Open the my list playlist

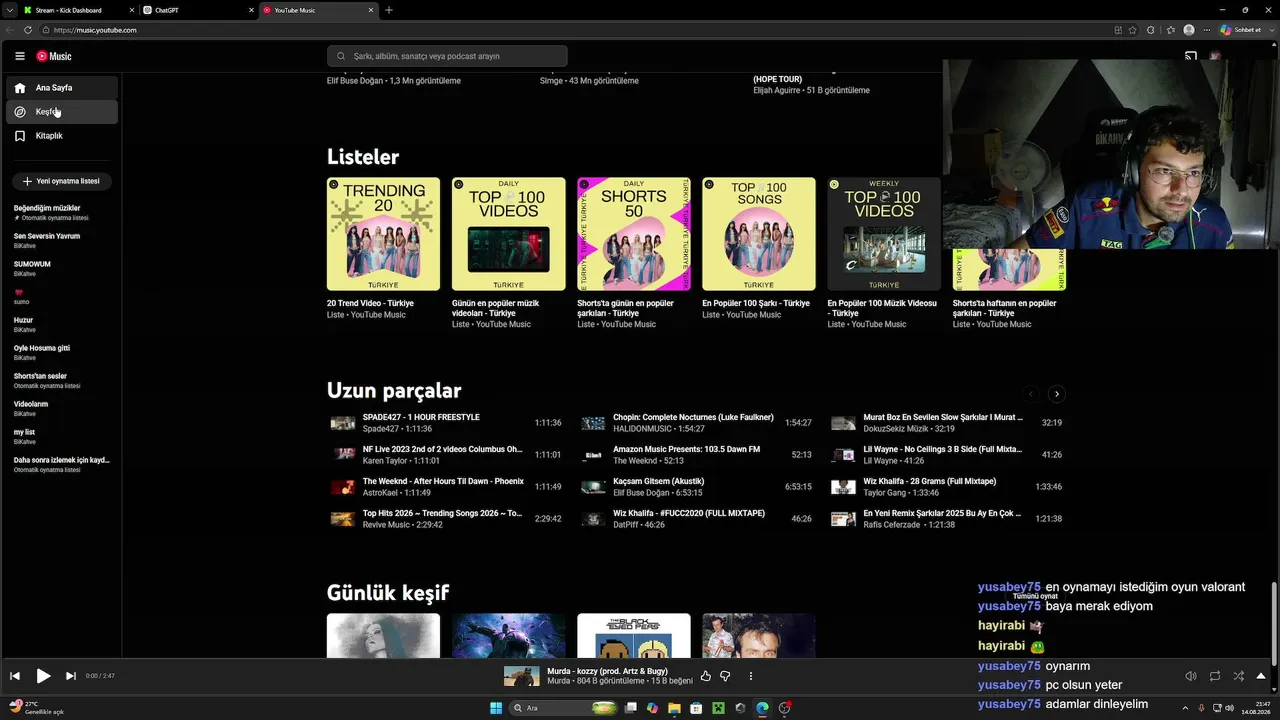pos(62,437)
